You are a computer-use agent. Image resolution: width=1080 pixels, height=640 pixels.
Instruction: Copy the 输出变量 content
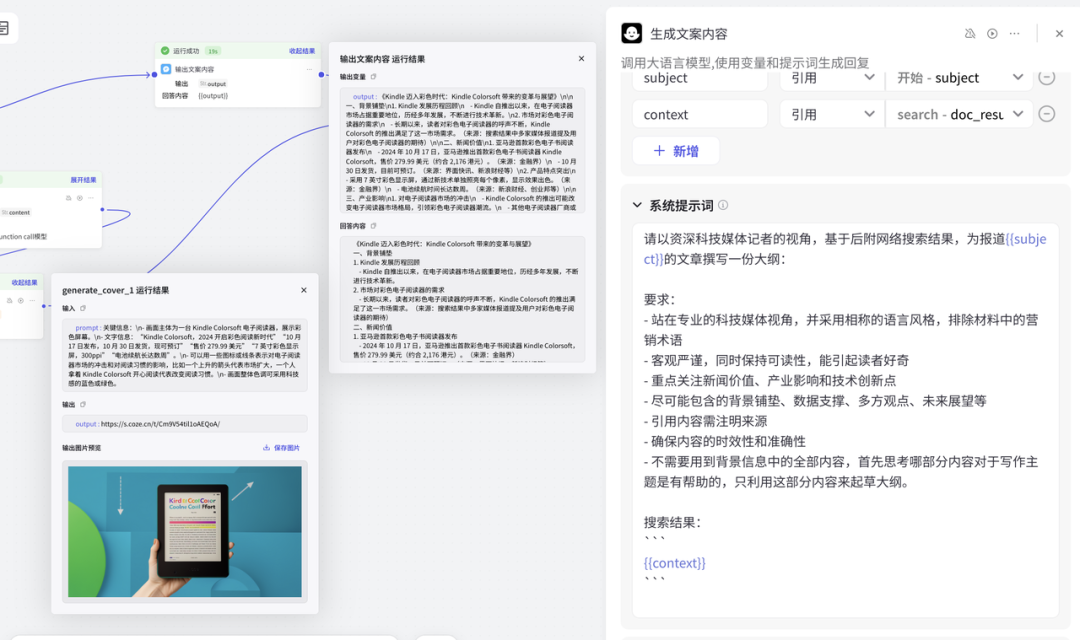(373, 76)
